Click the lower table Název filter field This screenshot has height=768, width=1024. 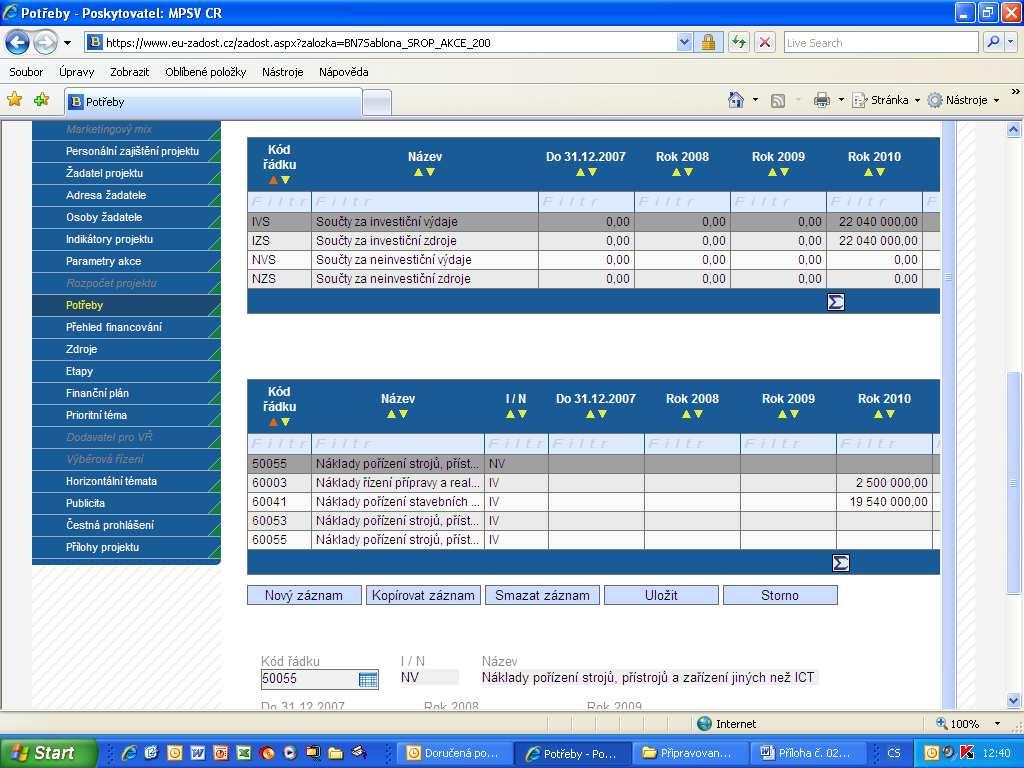(398, 444)
